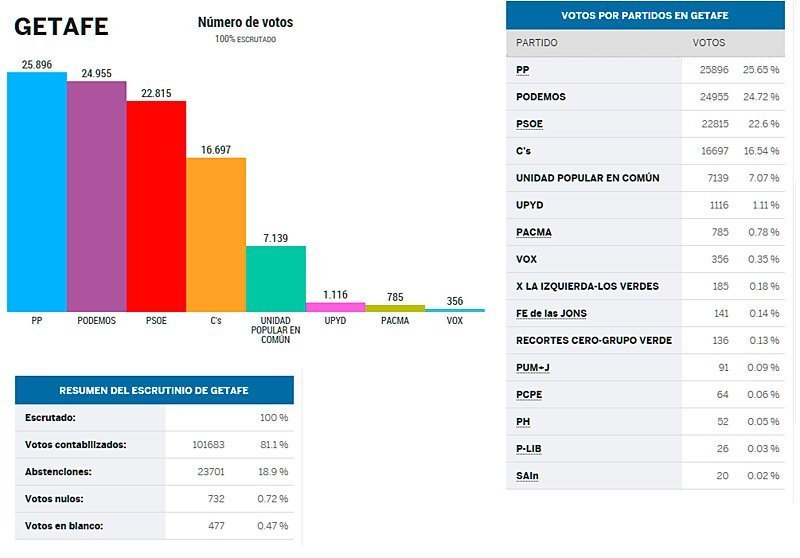Viewport: 800px width, 558px height.
Task: Click the 785 label above PACMA bar
Action: [x=395, y=297]
